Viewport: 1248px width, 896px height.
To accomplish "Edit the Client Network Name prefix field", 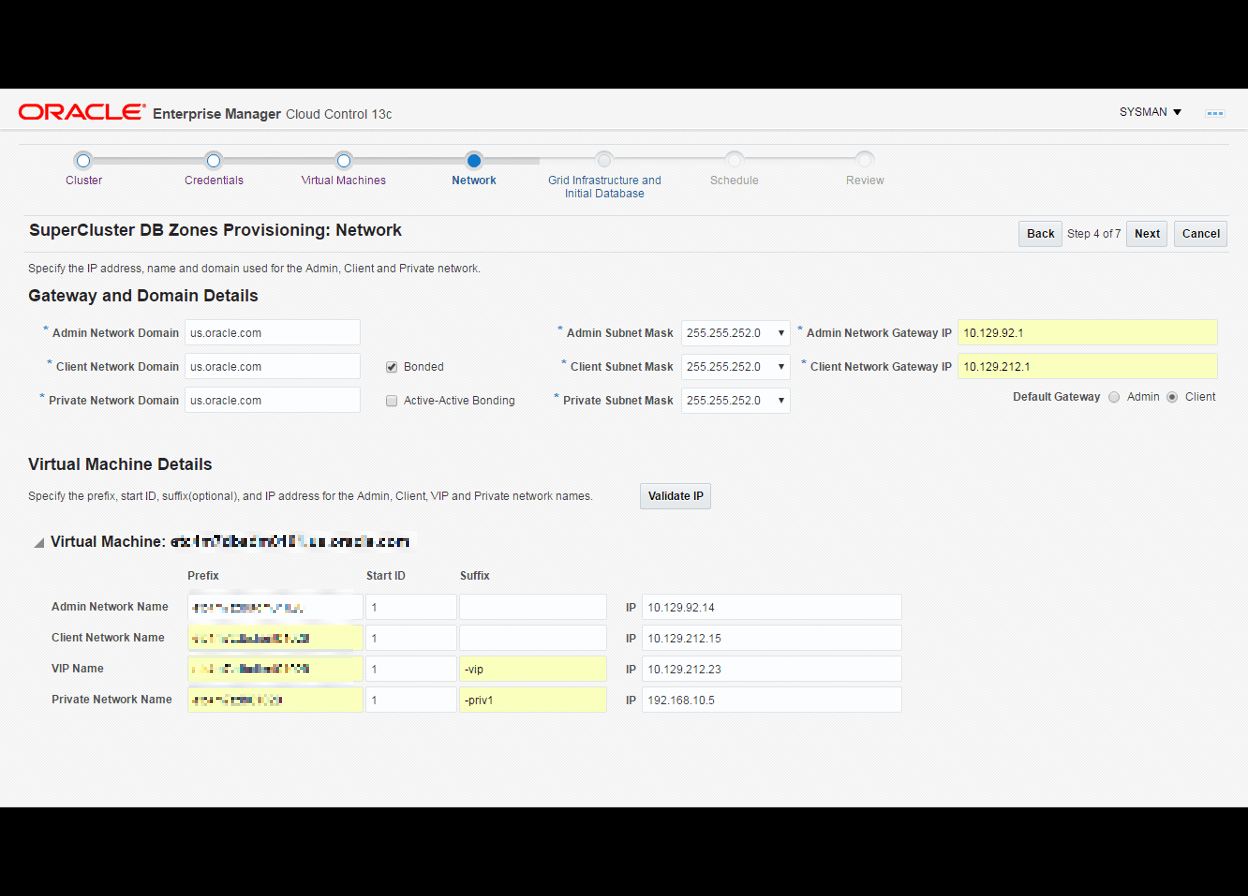I will pos(275,638).
